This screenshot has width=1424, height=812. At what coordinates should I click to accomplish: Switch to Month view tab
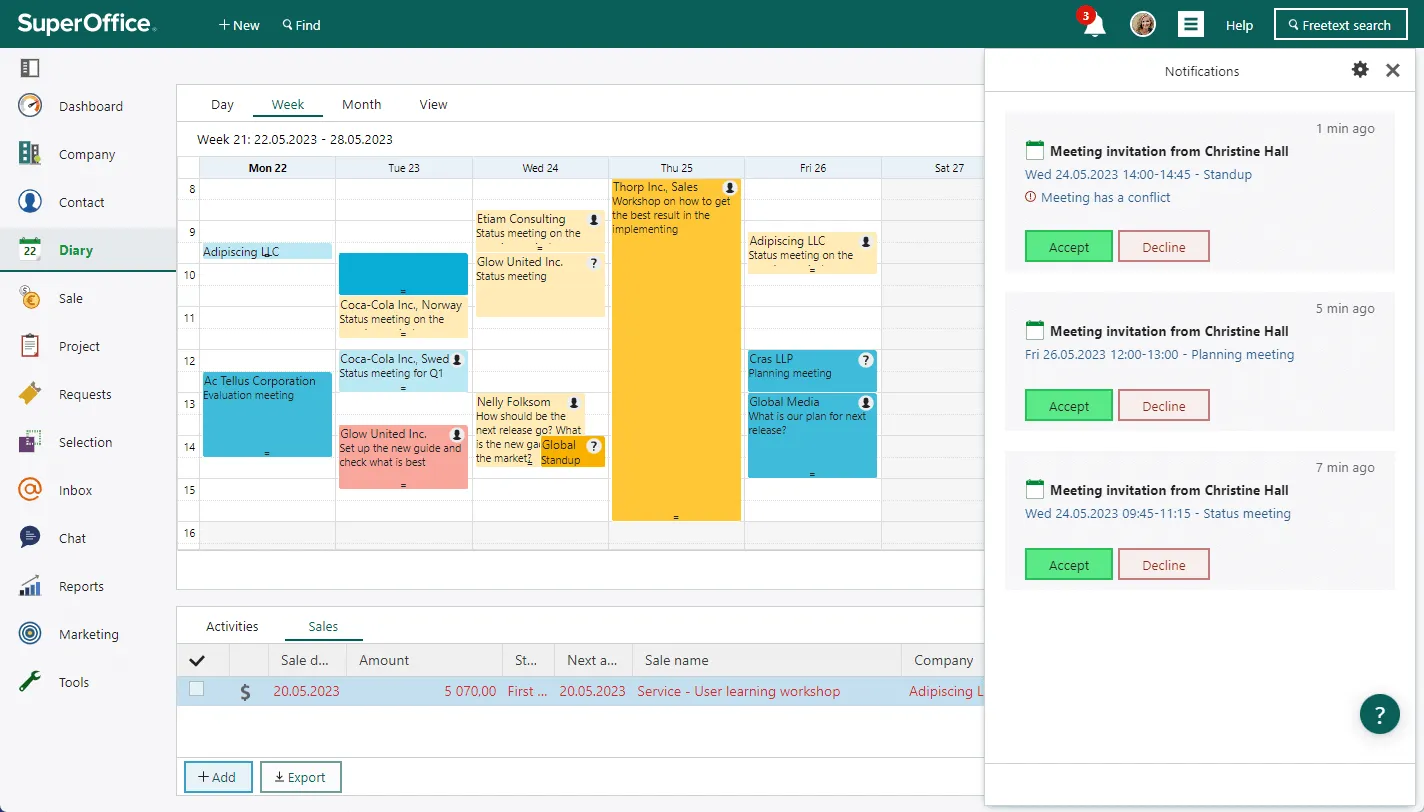[361, 104]
